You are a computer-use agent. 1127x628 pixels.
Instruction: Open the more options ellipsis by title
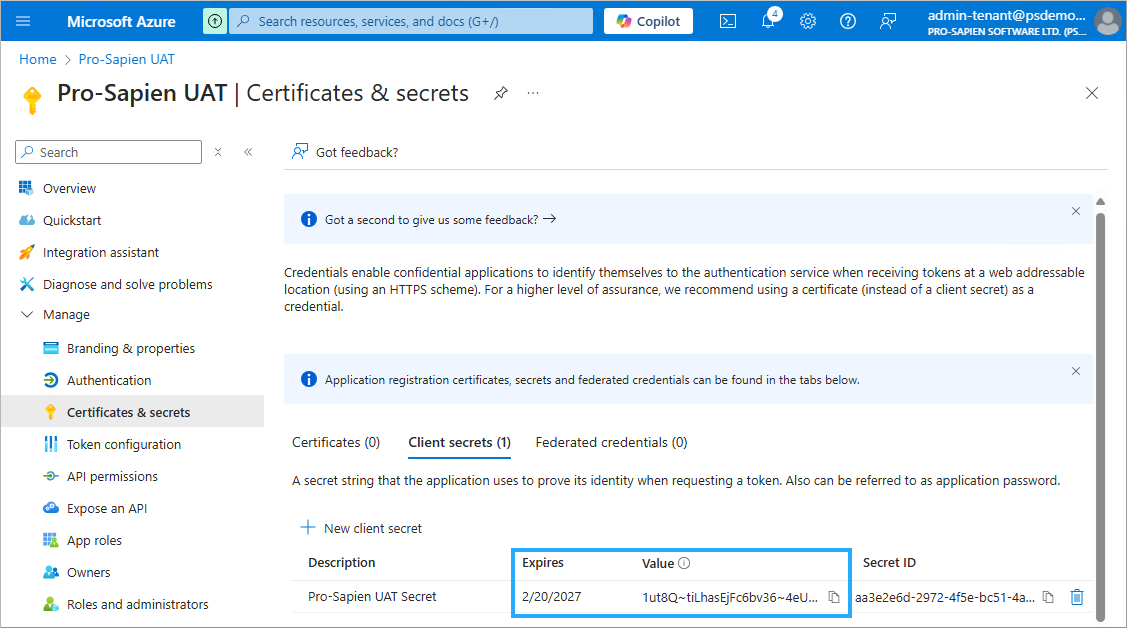[533, 93]
